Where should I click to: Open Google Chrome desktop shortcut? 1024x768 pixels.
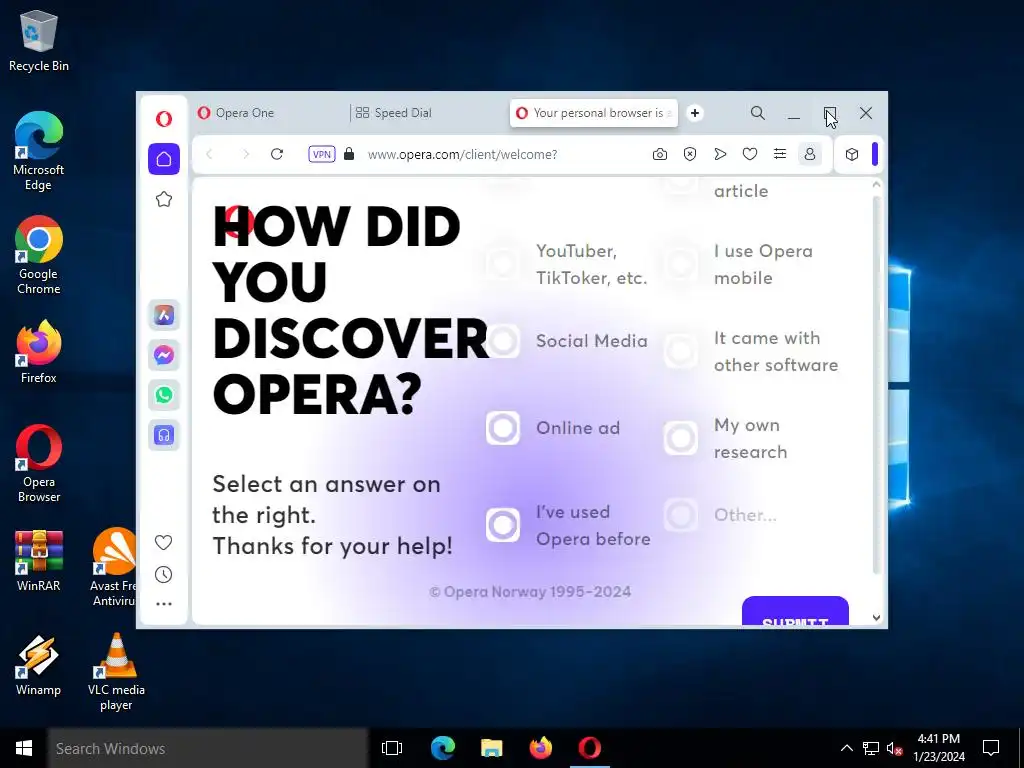pyautogui.click(x=39, y=255)
